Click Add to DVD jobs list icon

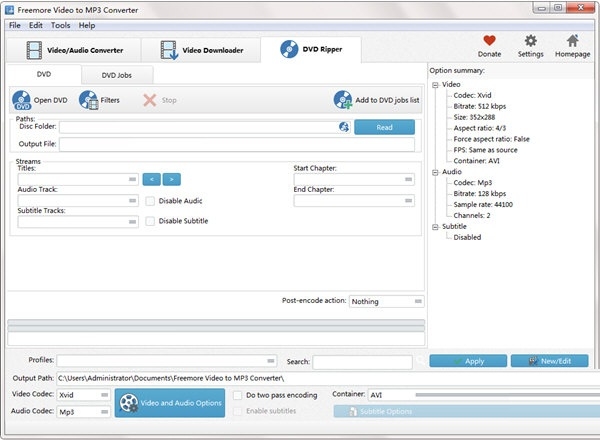344,100
